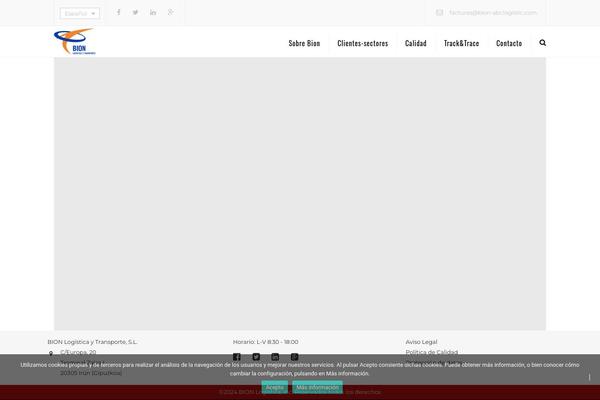Click the large grey content area
Screen dimensions: 600x400
[300, 194]
